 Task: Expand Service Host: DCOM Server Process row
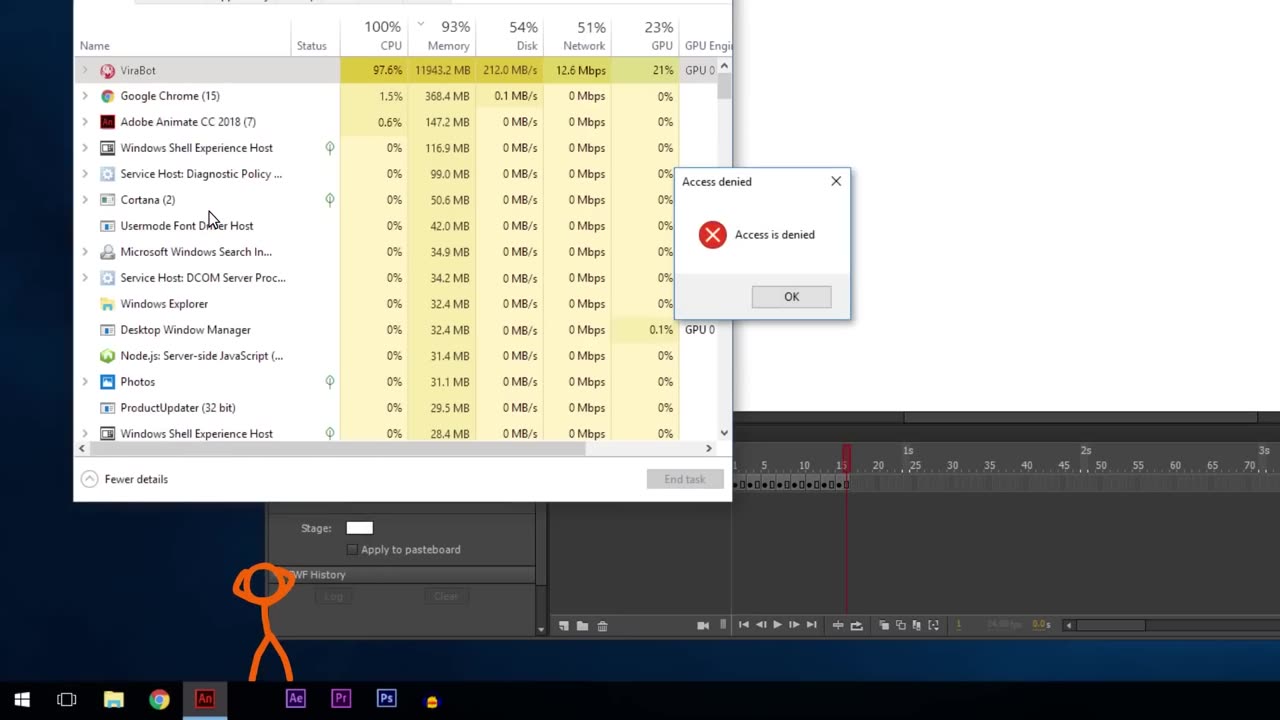[x=84, y=278]
